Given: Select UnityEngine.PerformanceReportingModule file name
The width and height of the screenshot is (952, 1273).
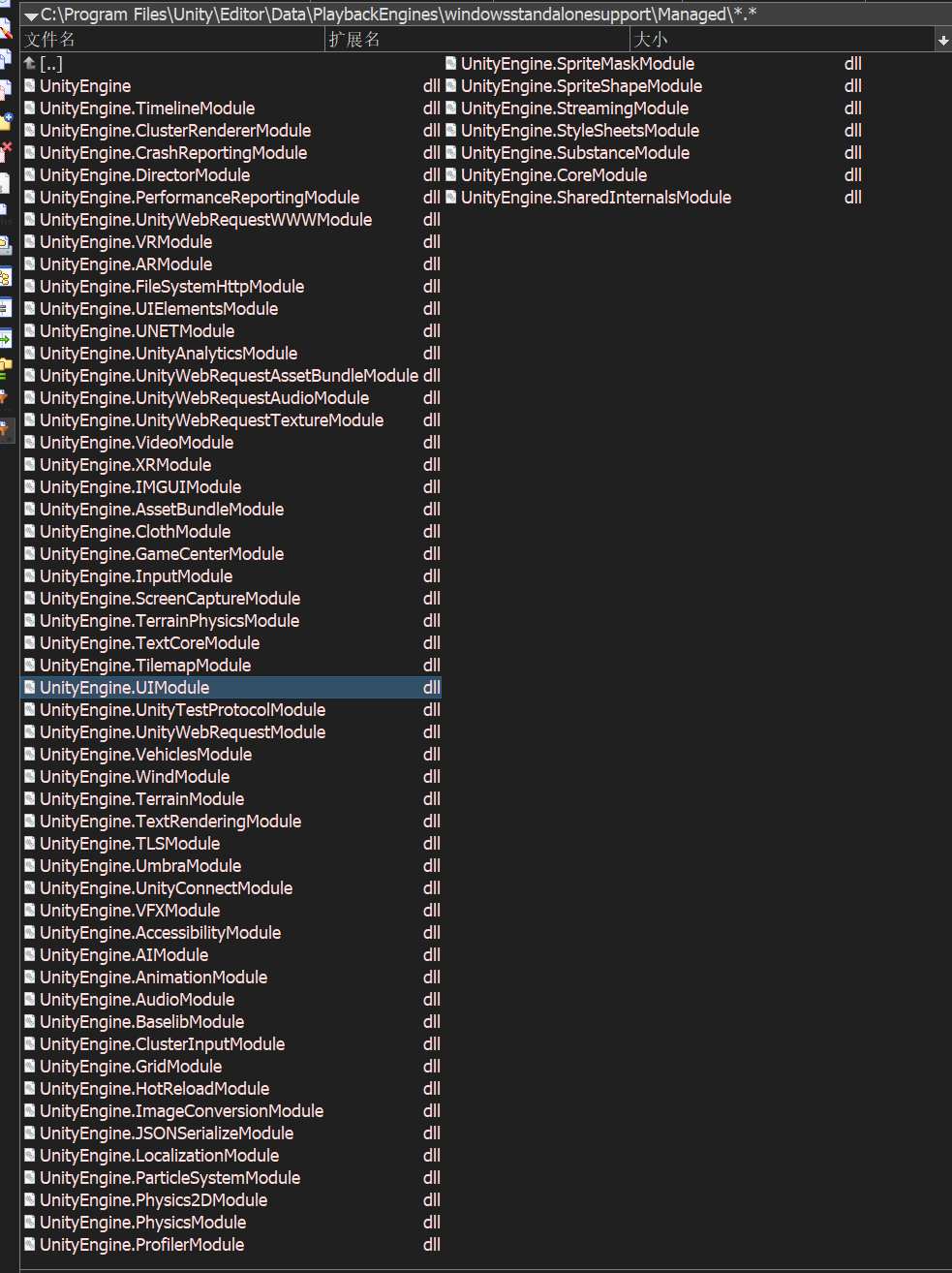Looking at the screenshot, I should click(200, 198).
